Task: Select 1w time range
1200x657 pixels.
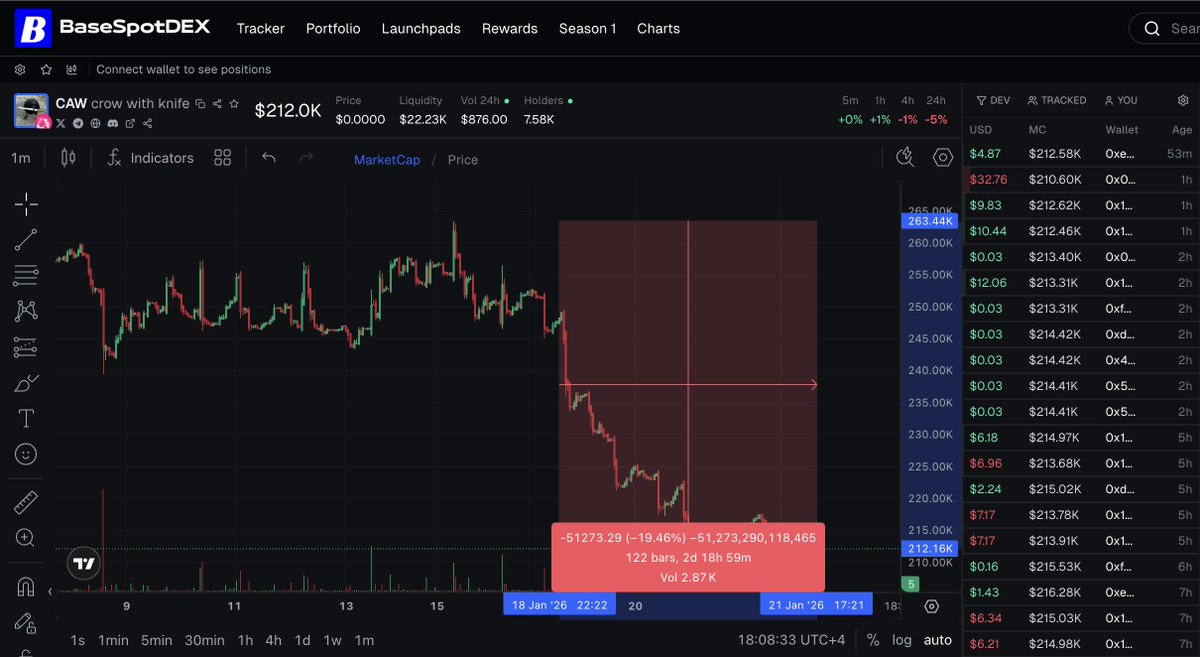Action: click(333, 640)
